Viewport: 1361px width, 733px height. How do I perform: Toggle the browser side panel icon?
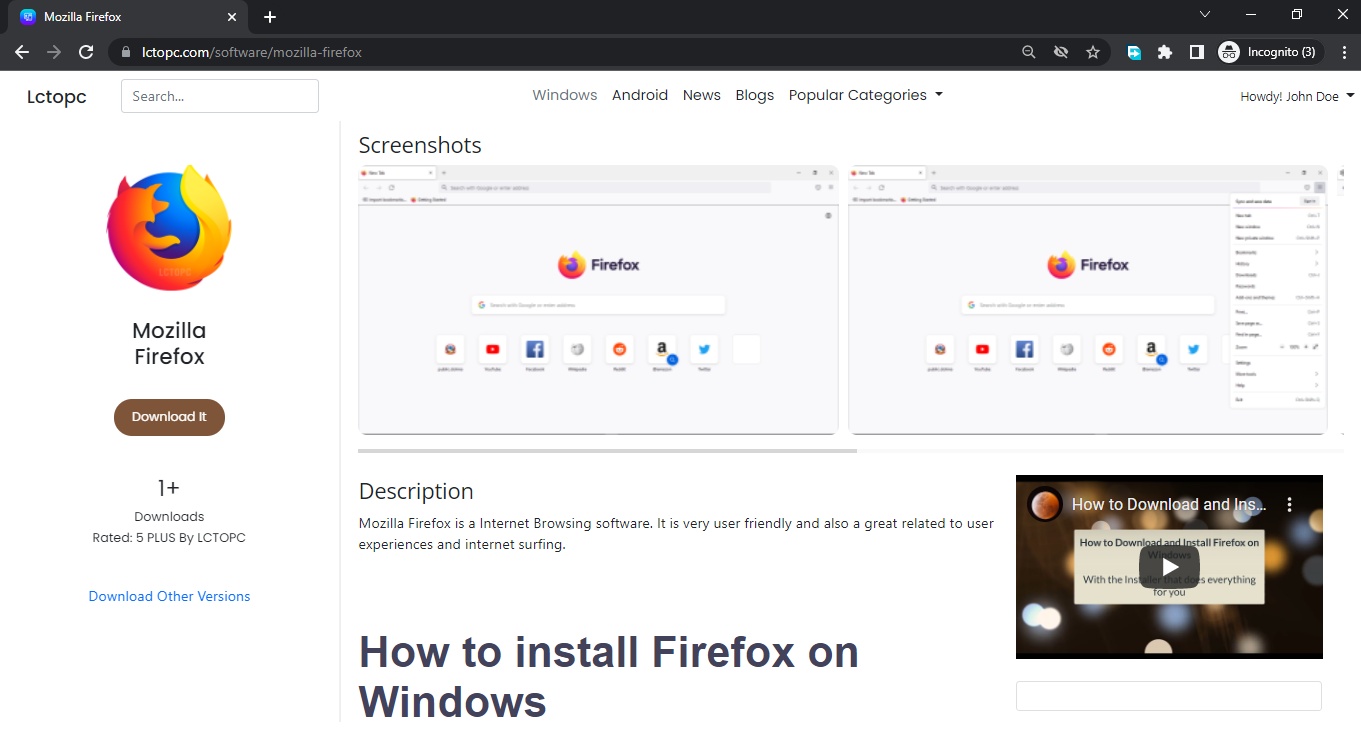[1196, 52]
